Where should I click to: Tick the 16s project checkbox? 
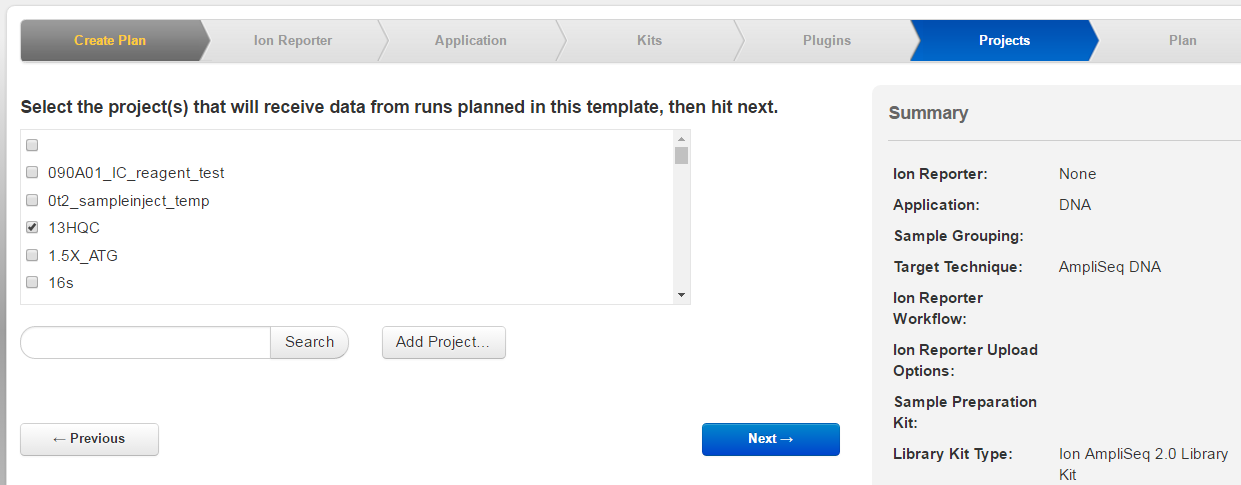pyautogui.click(x=32, y=282)
